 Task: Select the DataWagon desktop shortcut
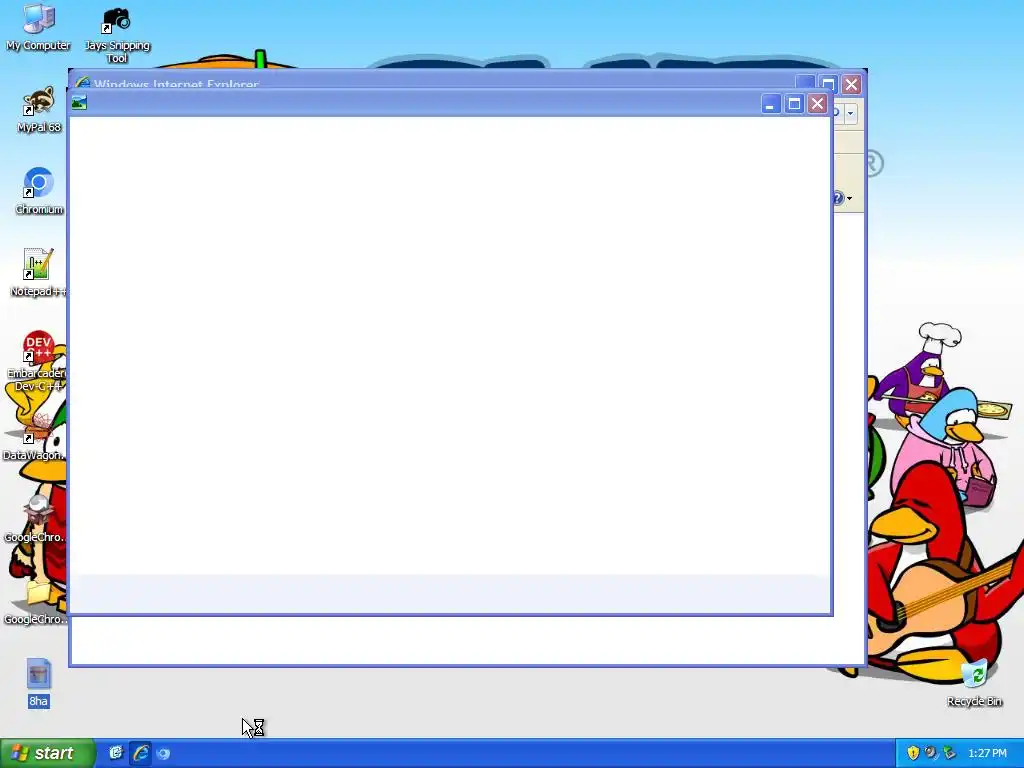coord(34,438)
